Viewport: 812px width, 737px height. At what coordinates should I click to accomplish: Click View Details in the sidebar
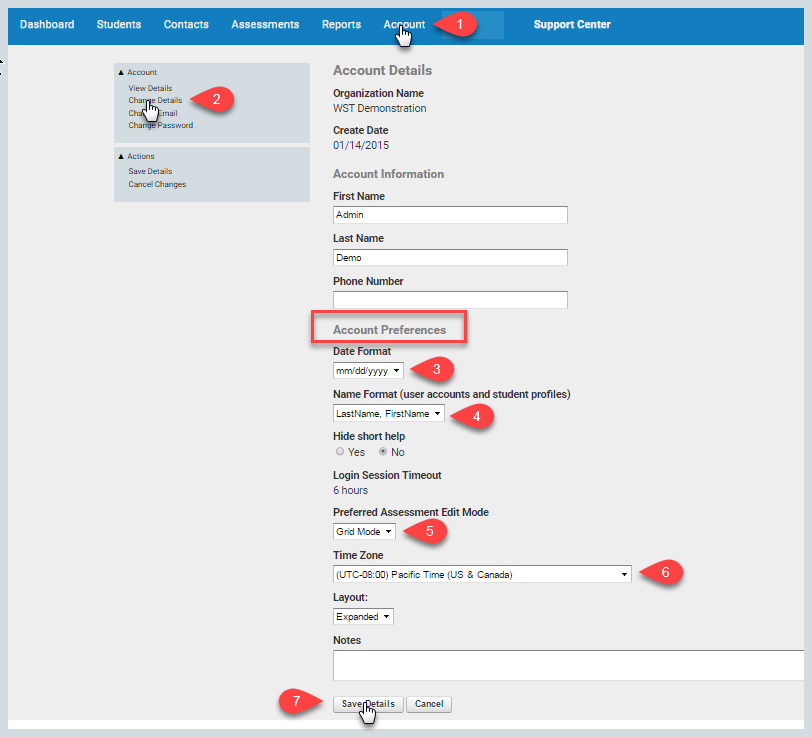(x=150, y=88)
